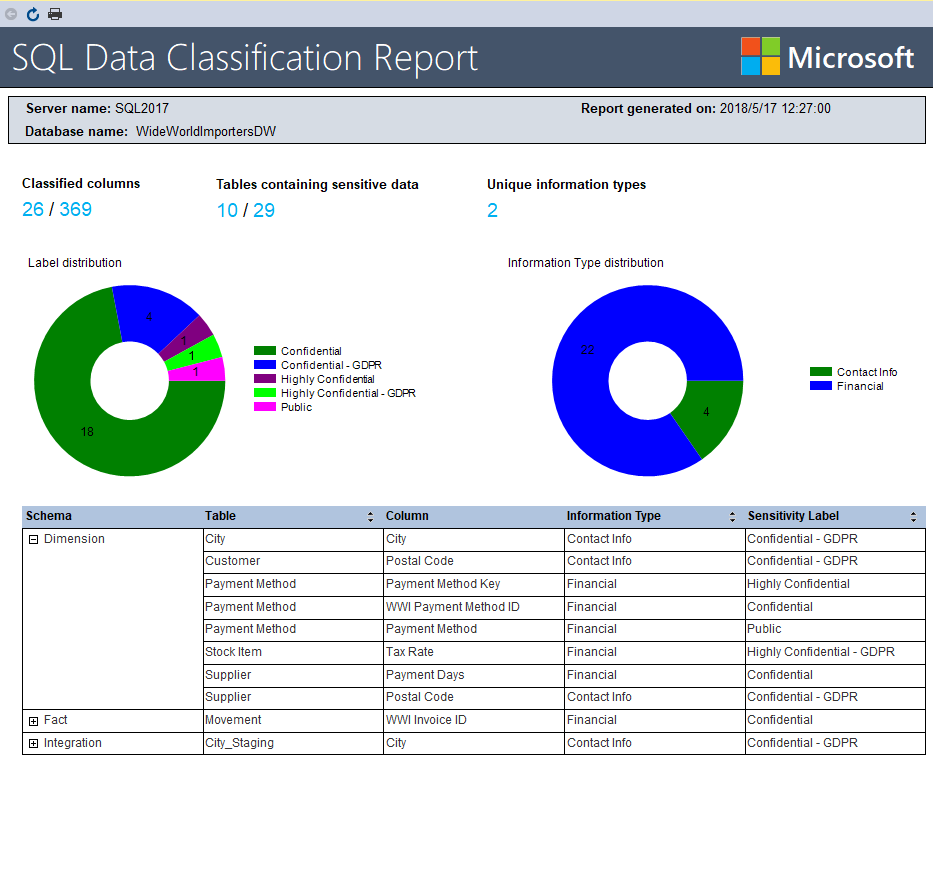This screenshot has height=874, width=933.
Task: Click the 26 classified columns count
Action: (x=33, y=209)
